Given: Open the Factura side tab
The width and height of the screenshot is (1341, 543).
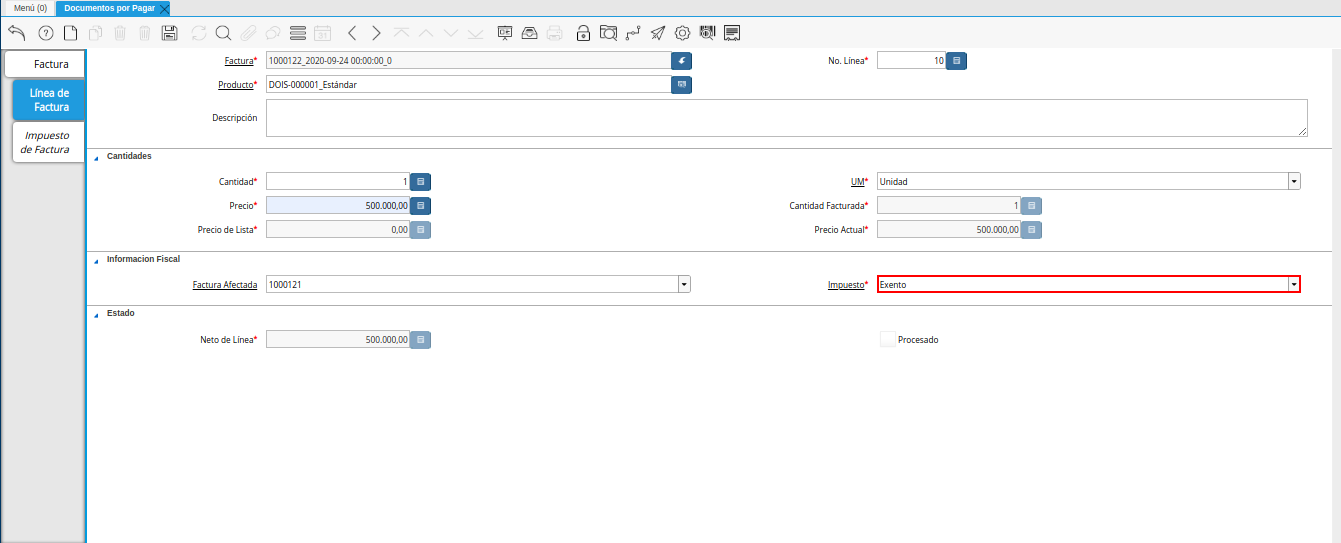Looking at the screenshot, I should coord(45,64).
